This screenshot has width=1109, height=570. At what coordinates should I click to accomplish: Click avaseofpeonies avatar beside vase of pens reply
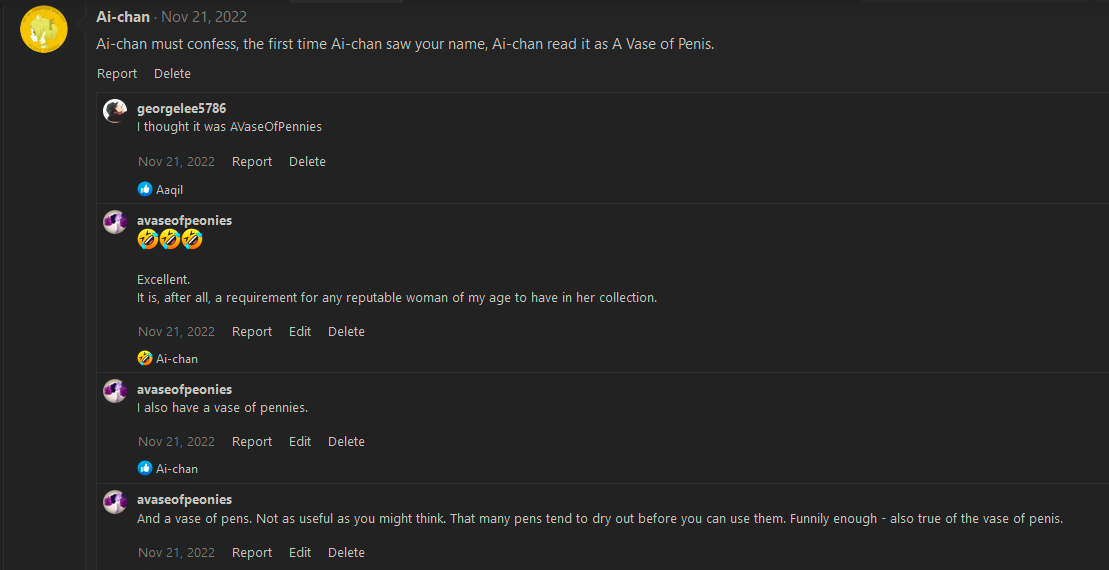[115, 501]
